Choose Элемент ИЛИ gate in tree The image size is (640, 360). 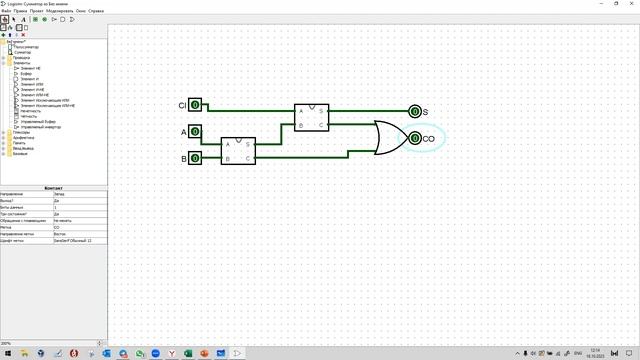[32, 84]
